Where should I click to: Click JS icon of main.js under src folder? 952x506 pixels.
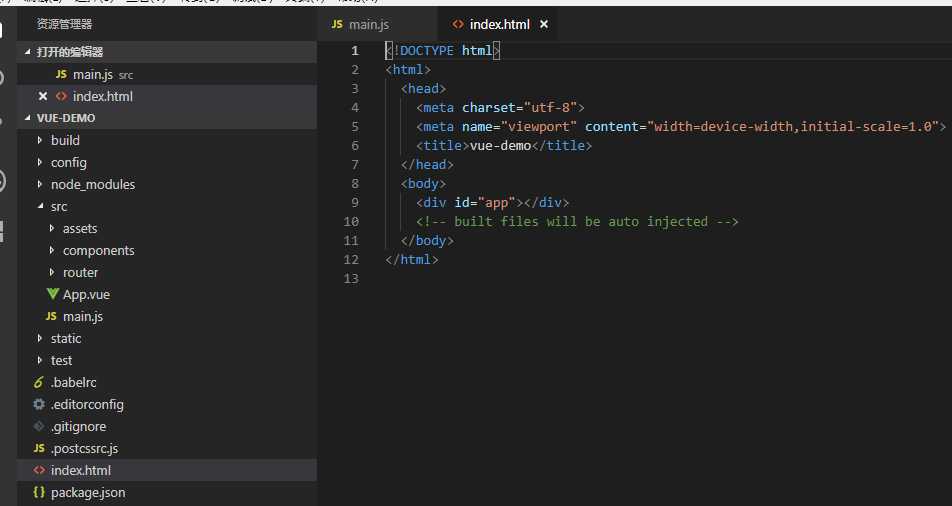(52, 316)
